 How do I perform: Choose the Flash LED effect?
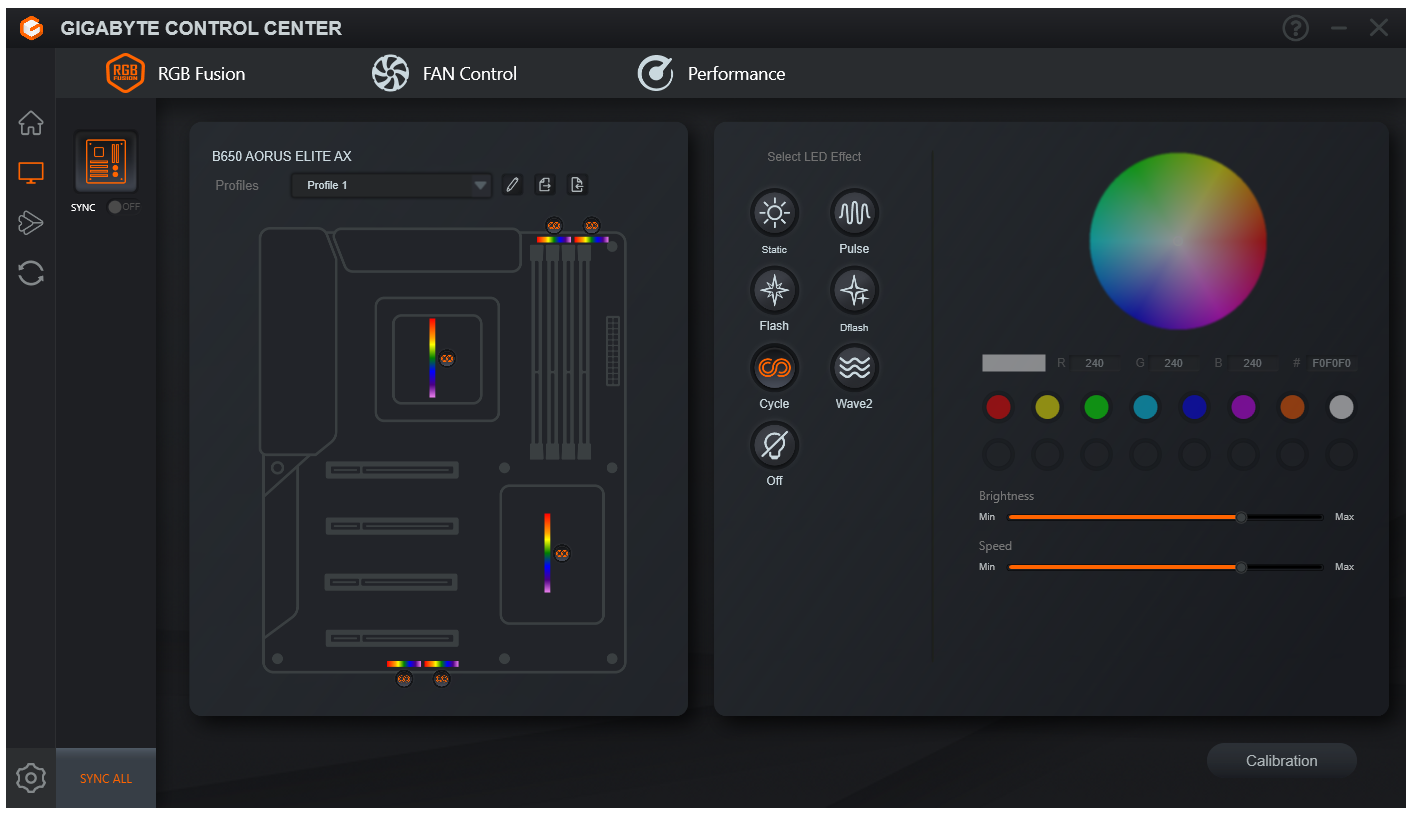tap(774, 290)
